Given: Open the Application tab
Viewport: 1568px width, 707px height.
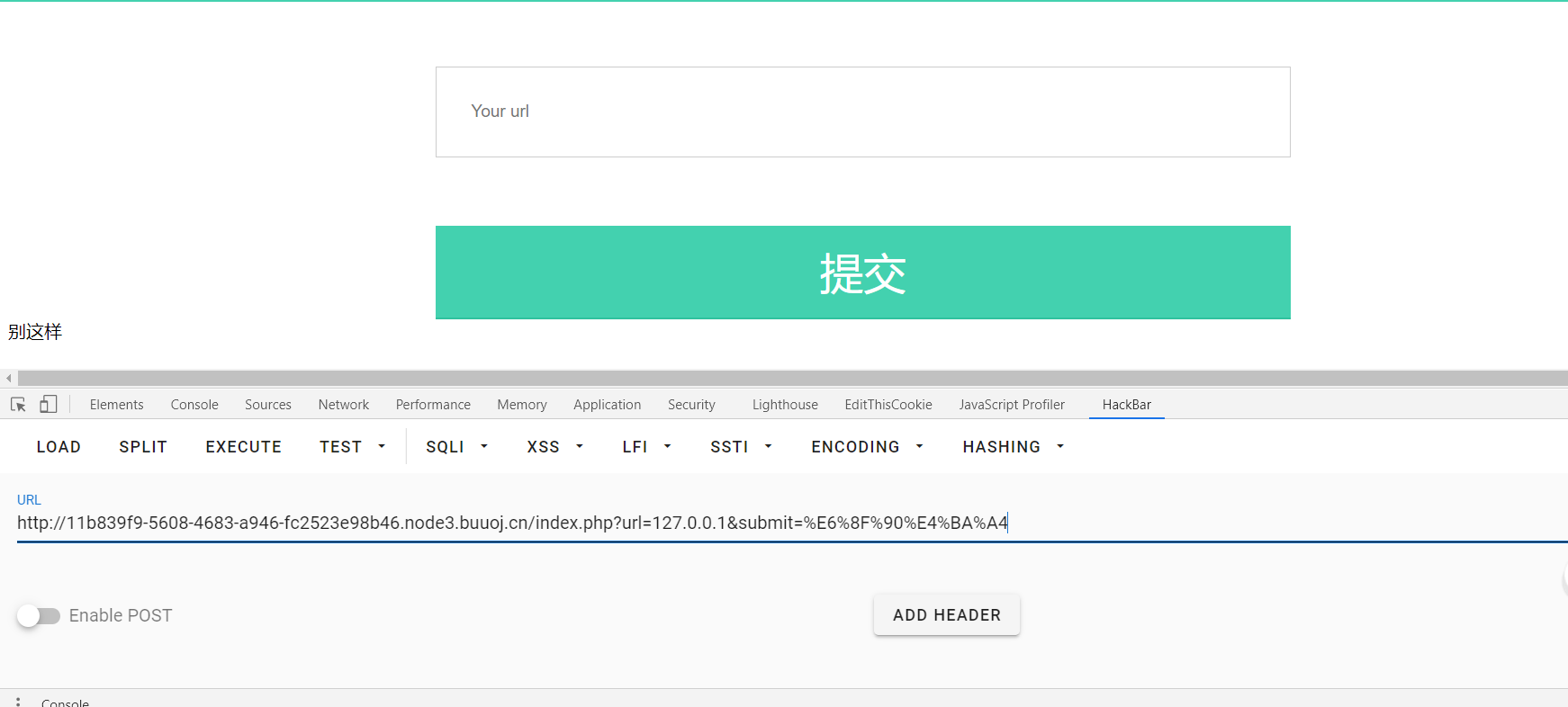Looking at the screenshot, I should 608,405.
